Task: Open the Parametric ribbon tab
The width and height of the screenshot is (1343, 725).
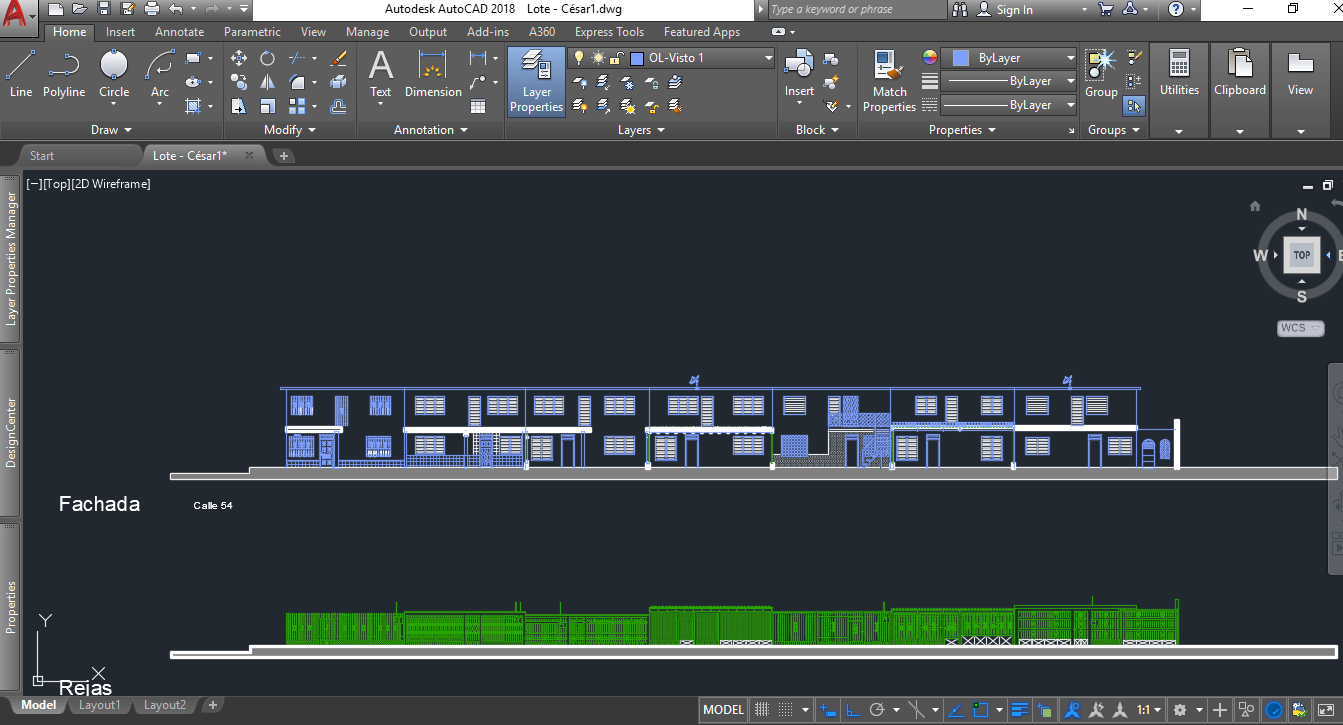Action: tap(252, 32)
